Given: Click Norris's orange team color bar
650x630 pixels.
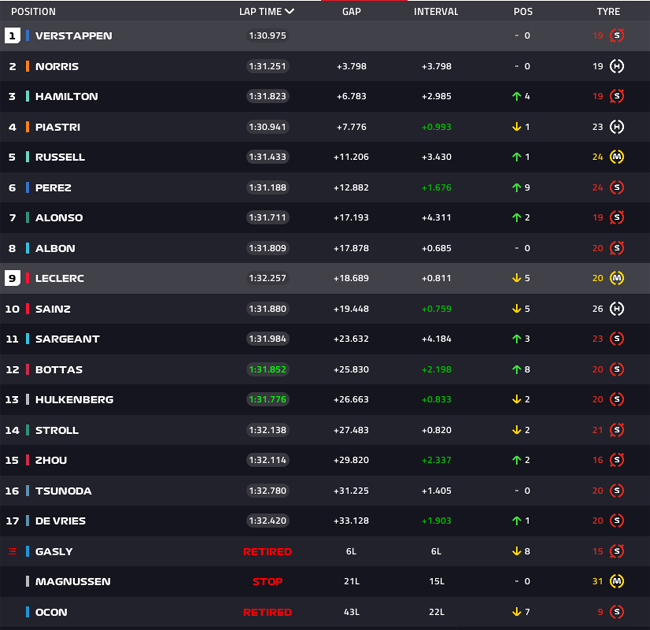Looking at the screenshot, I should [27, 66].
